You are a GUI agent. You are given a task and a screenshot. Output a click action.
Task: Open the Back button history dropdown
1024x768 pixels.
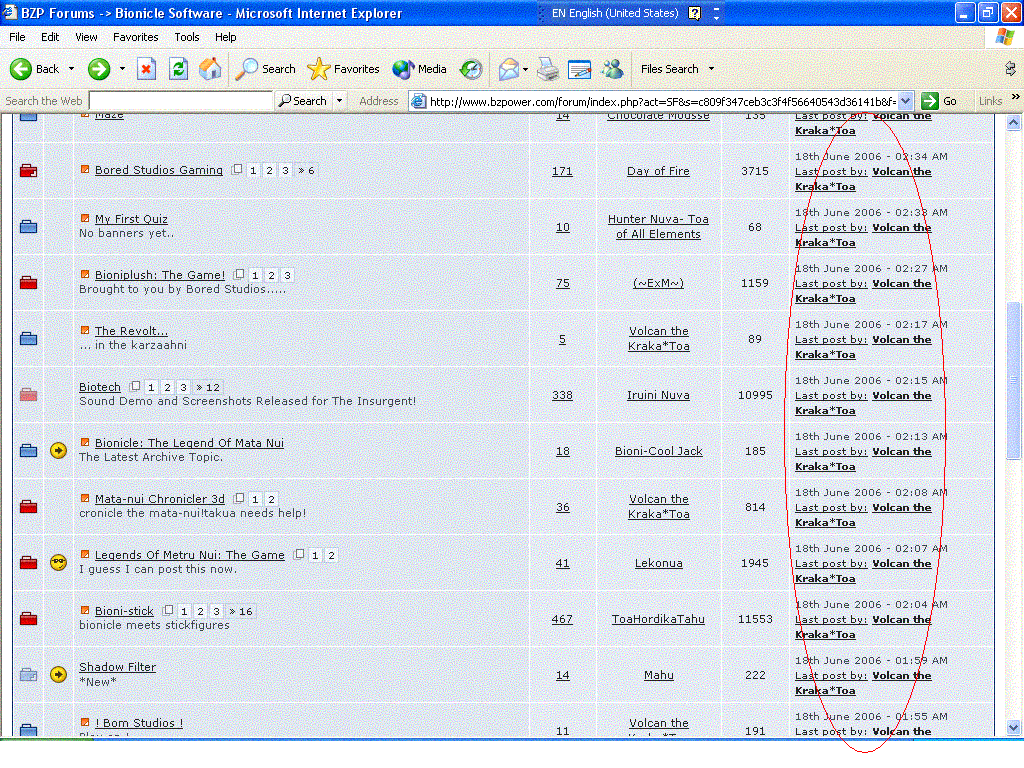tap(70, 69)
